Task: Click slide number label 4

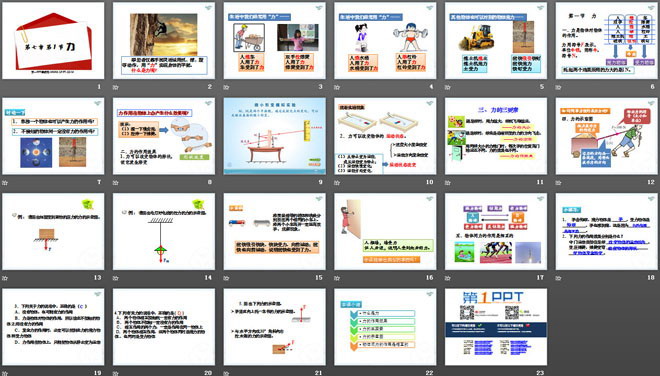Action: [431, 87]
